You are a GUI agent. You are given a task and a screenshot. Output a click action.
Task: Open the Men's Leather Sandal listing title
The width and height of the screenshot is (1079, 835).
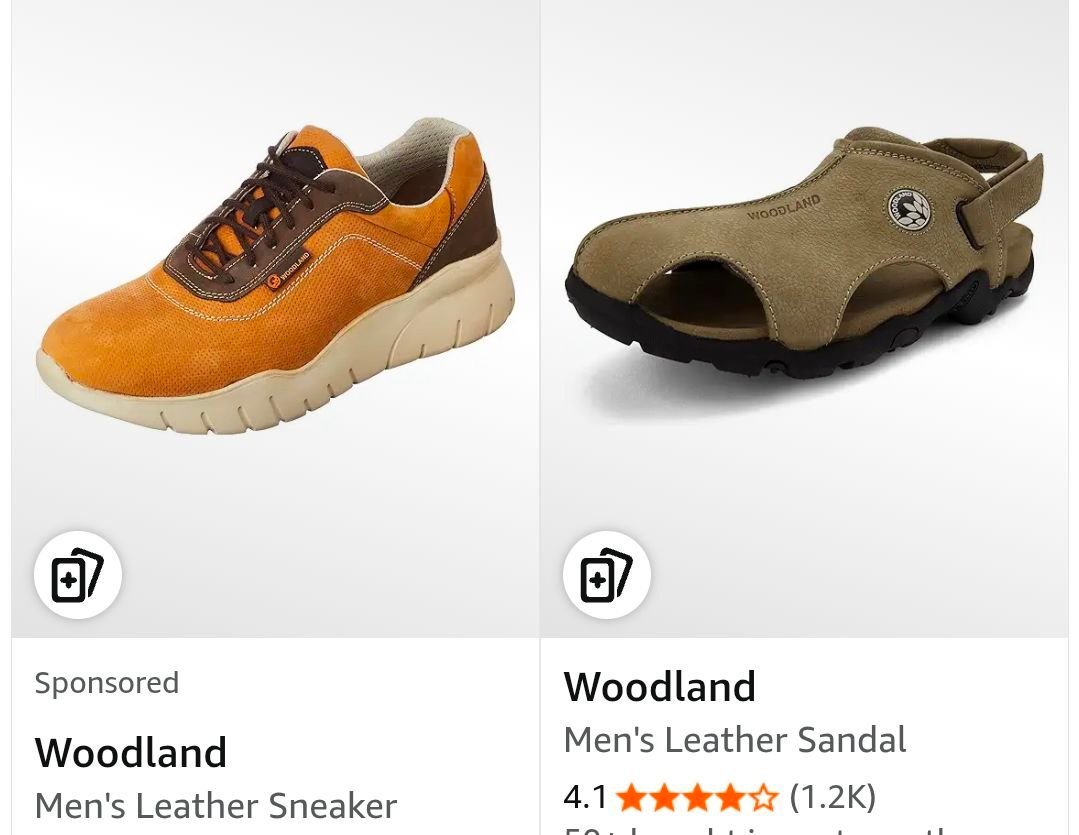click(x=735, y=740)
